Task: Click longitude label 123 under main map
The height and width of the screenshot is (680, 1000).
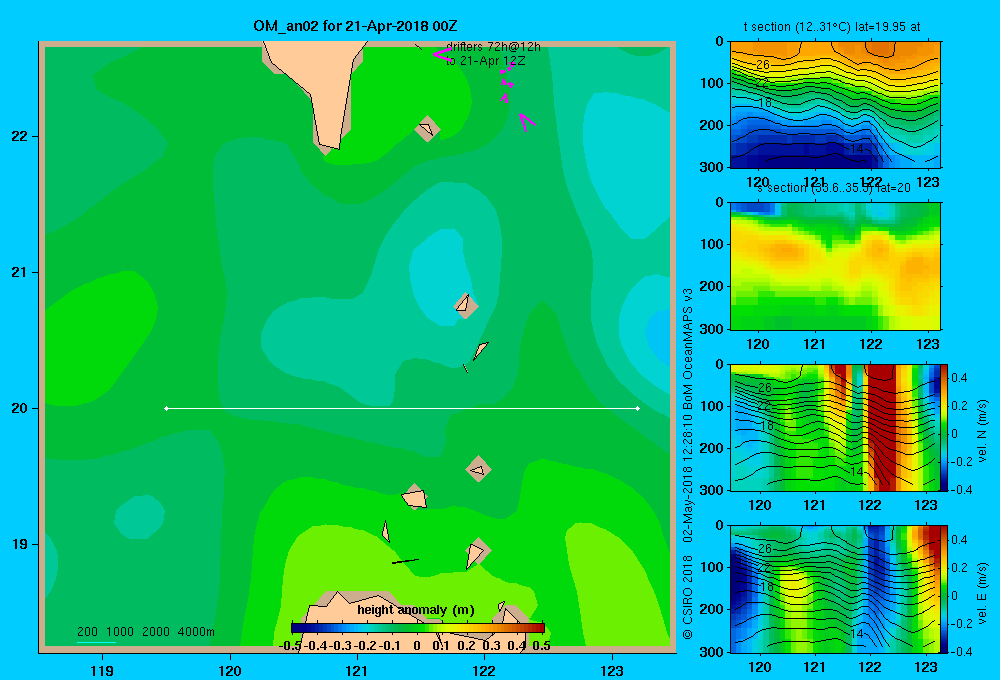Action: click(x=612, y=671)
